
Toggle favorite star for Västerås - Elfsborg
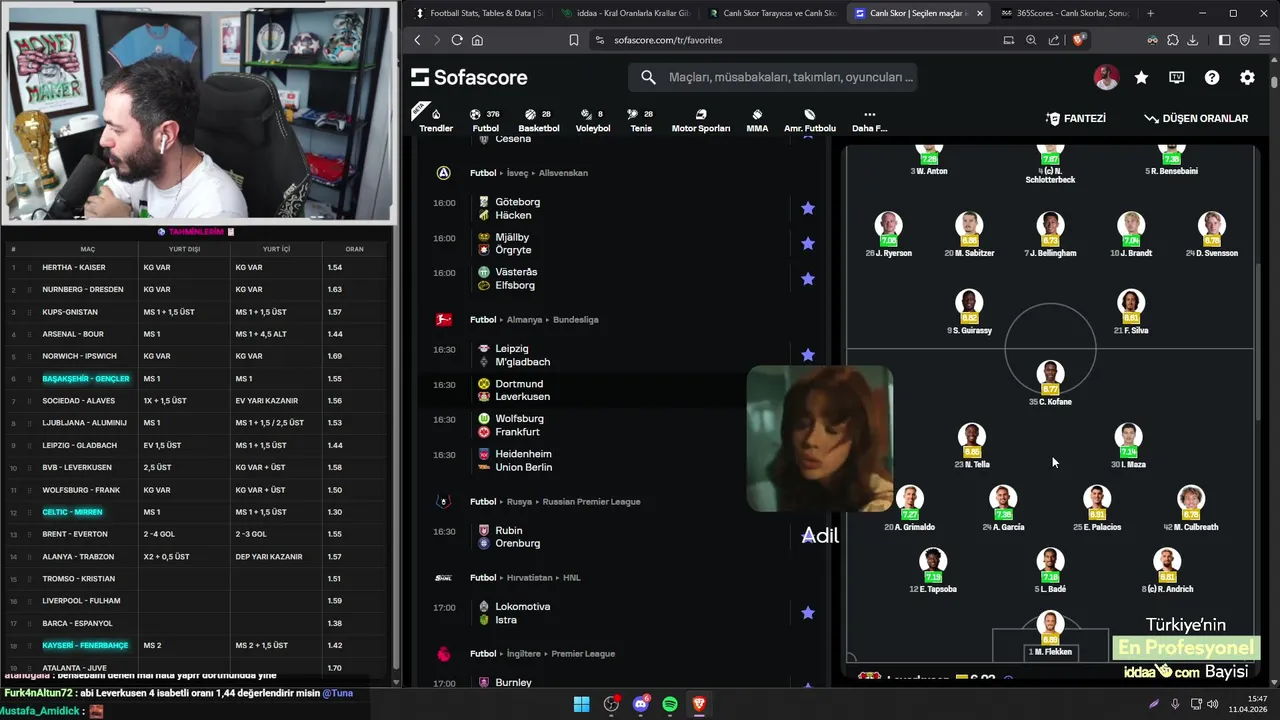click(808, 279)
